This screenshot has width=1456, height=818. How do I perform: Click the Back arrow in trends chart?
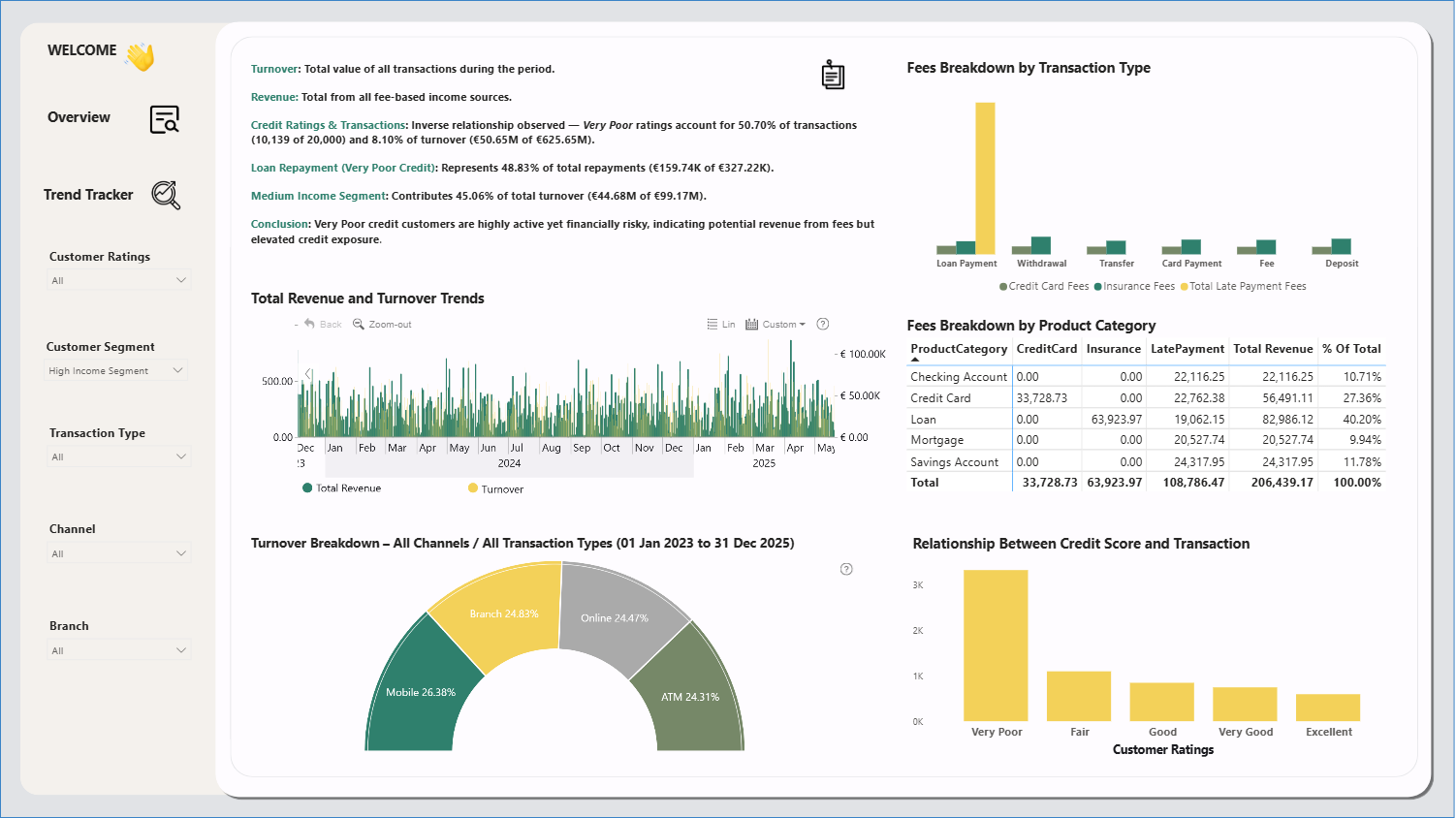(309, 324)
